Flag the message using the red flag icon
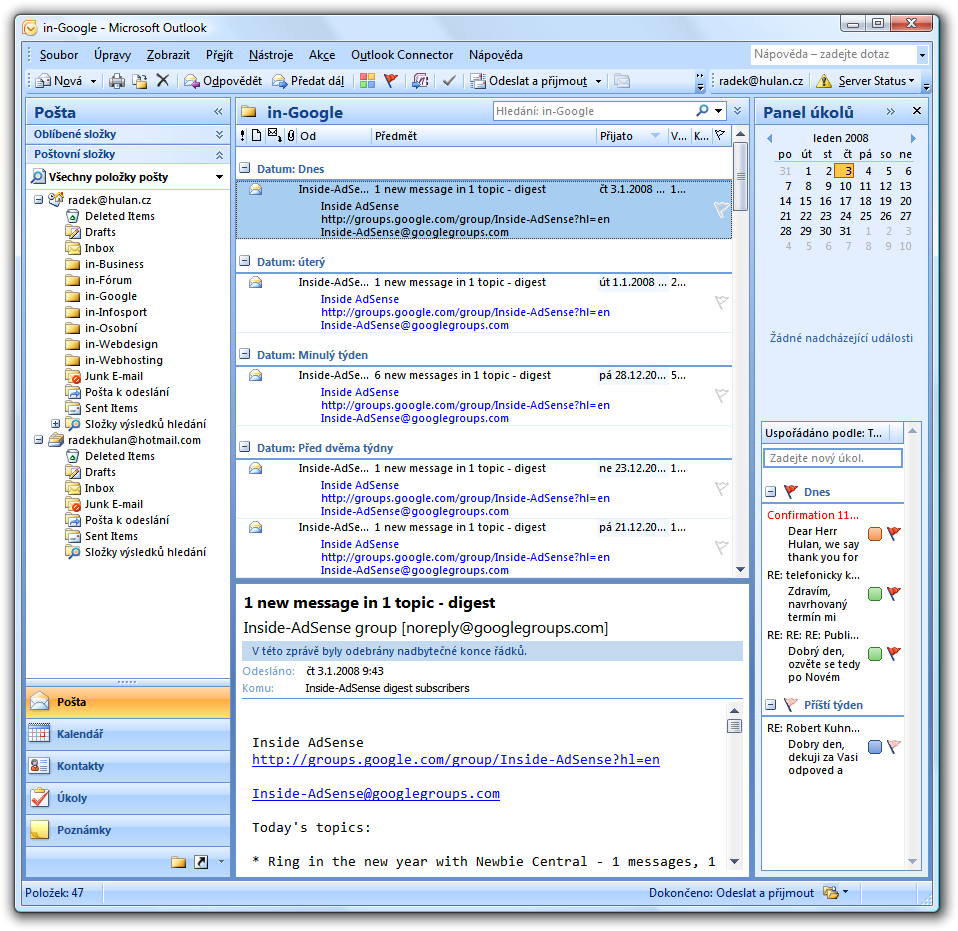The width and height of the screenshot is (958, 931). (392, 80)
